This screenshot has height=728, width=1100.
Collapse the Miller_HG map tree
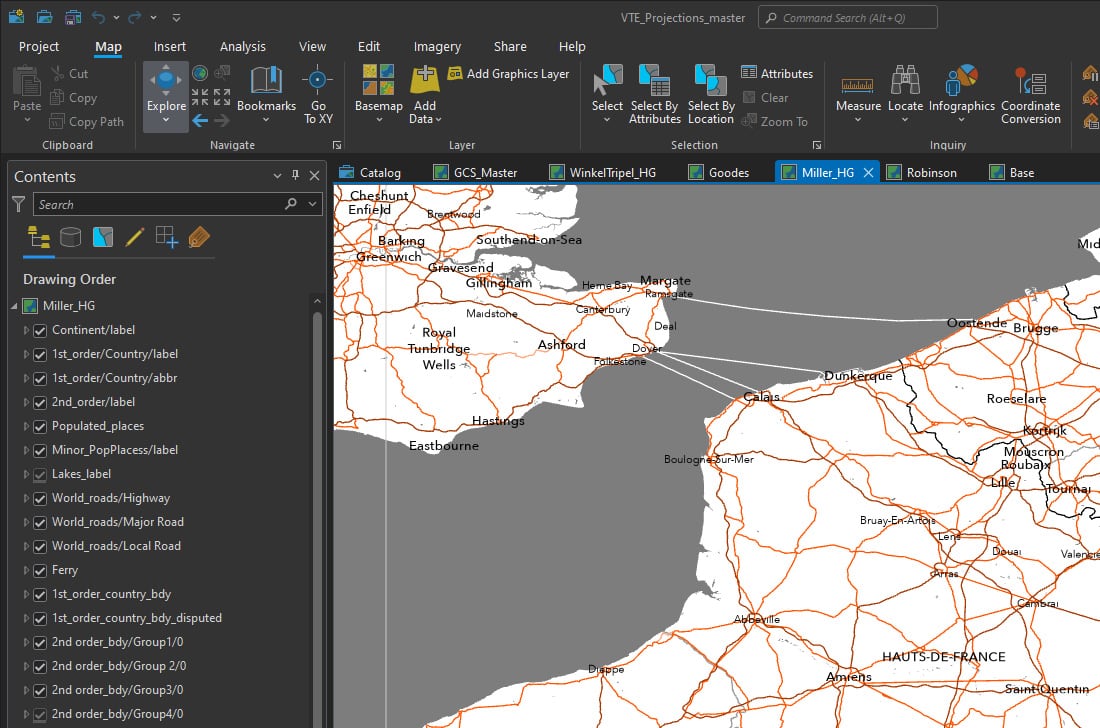point(14,306)
